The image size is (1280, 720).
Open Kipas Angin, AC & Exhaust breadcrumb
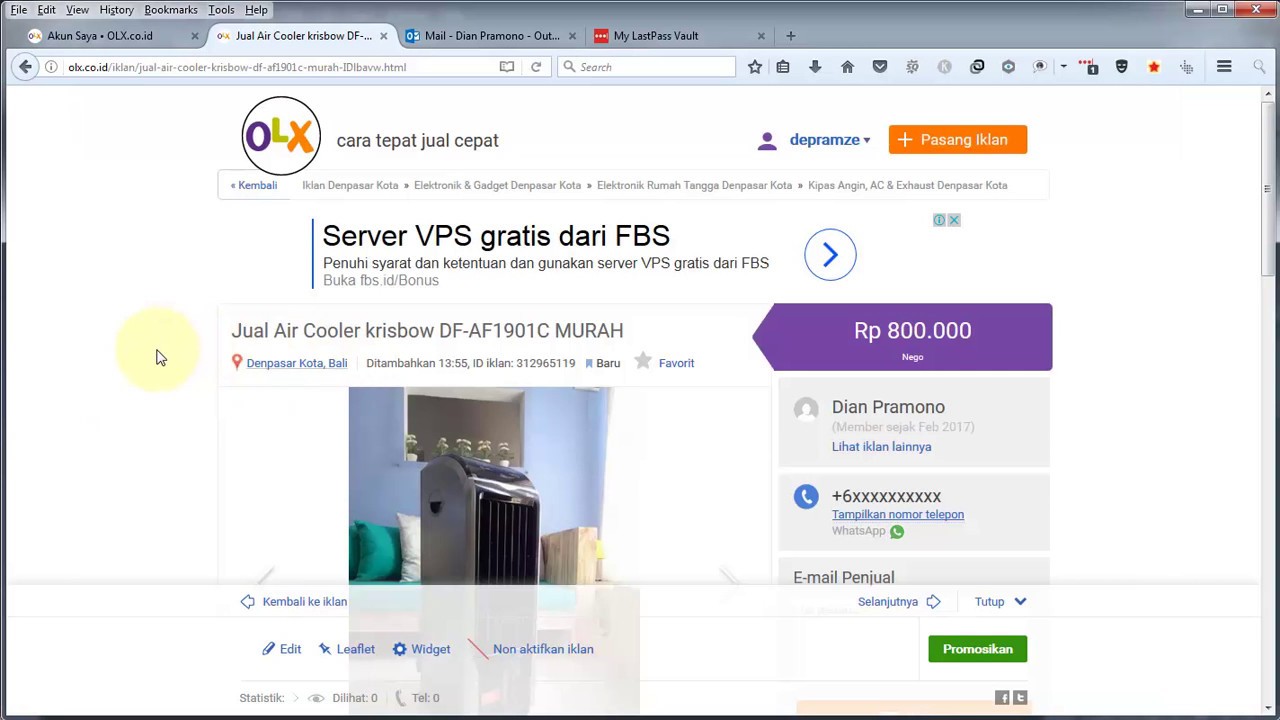tap(908, 185)
